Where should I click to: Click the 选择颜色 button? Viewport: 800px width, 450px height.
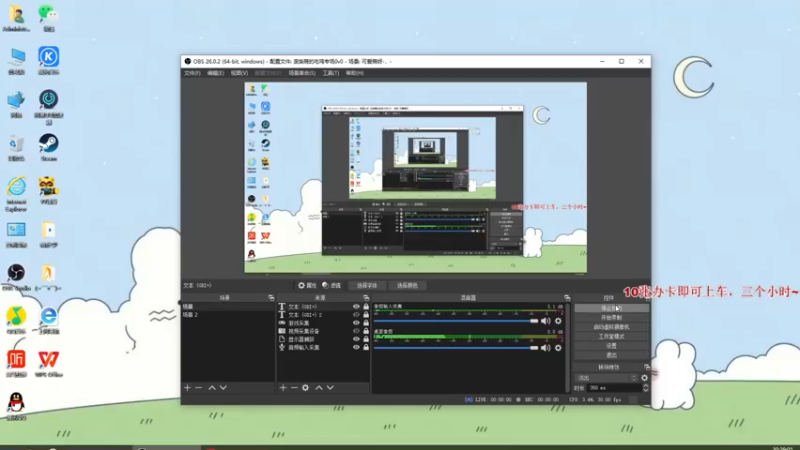point(407,285)
